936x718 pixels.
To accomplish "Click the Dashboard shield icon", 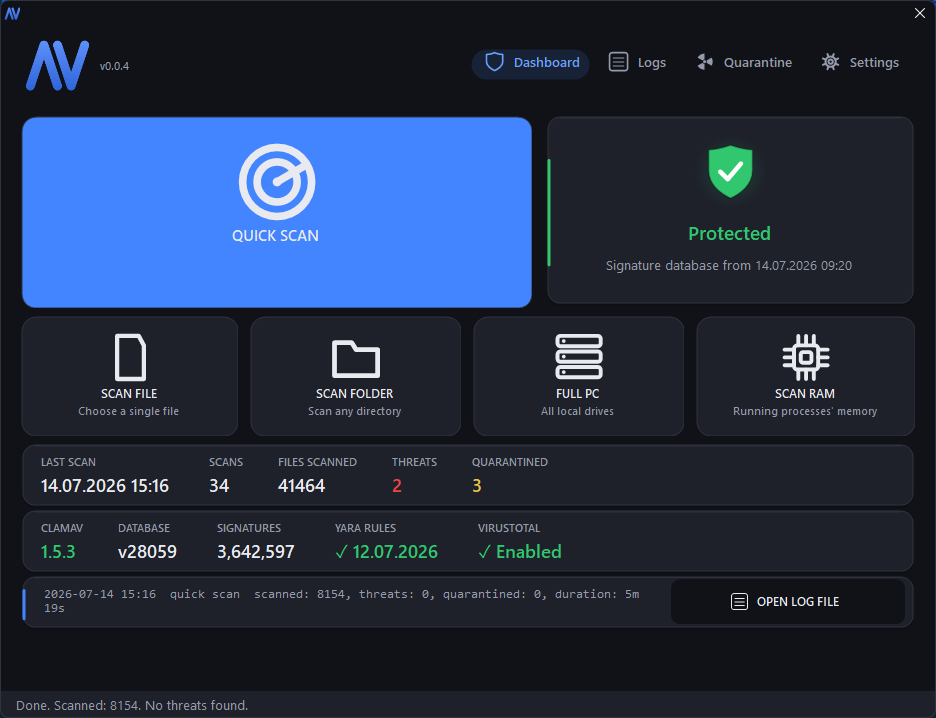I will pyautogui.click(x=494, y=62).
